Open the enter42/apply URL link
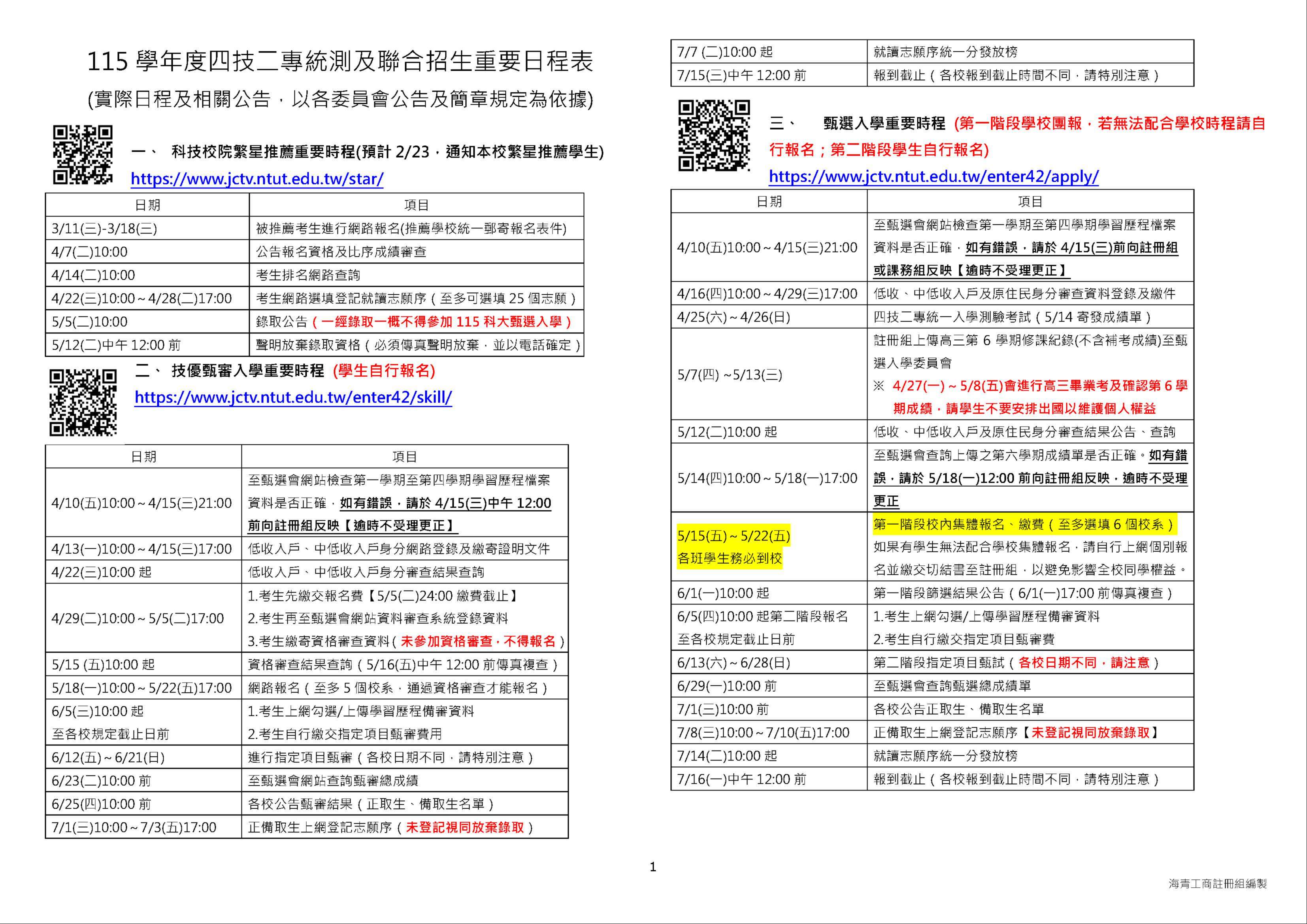 (934, 176)
